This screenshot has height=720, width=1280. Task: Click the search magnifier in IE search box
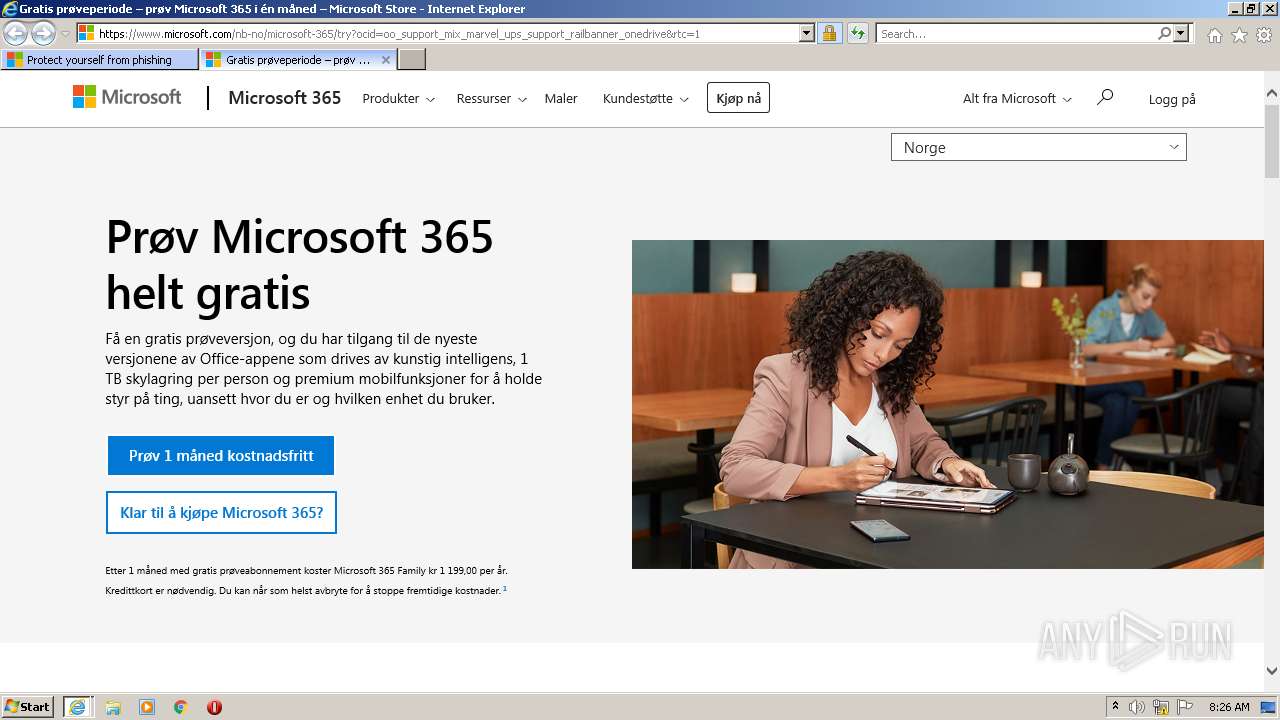[1165, 33]
